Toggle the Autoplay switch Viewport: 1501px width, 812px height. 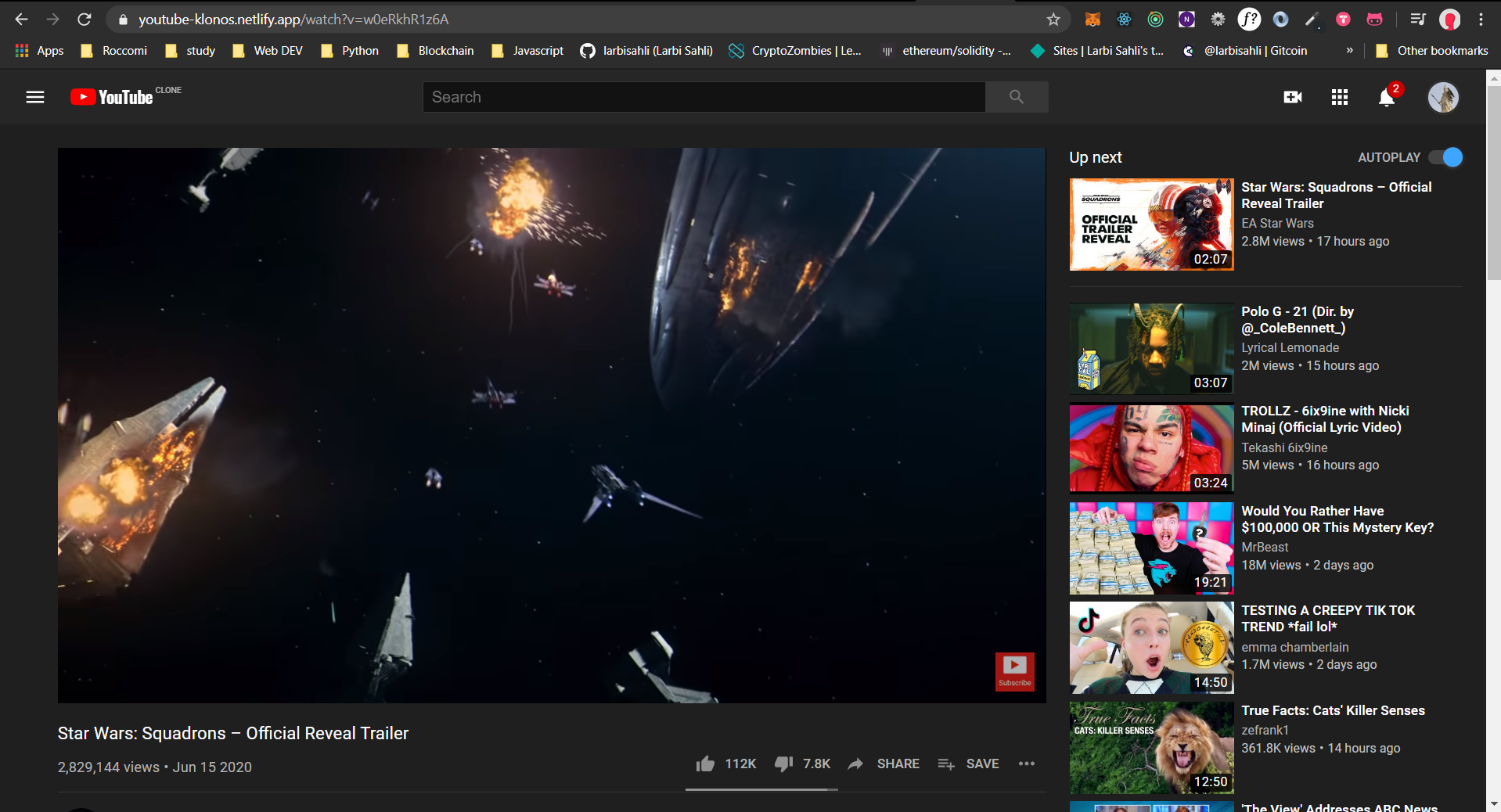click(x=1445, y=157)
